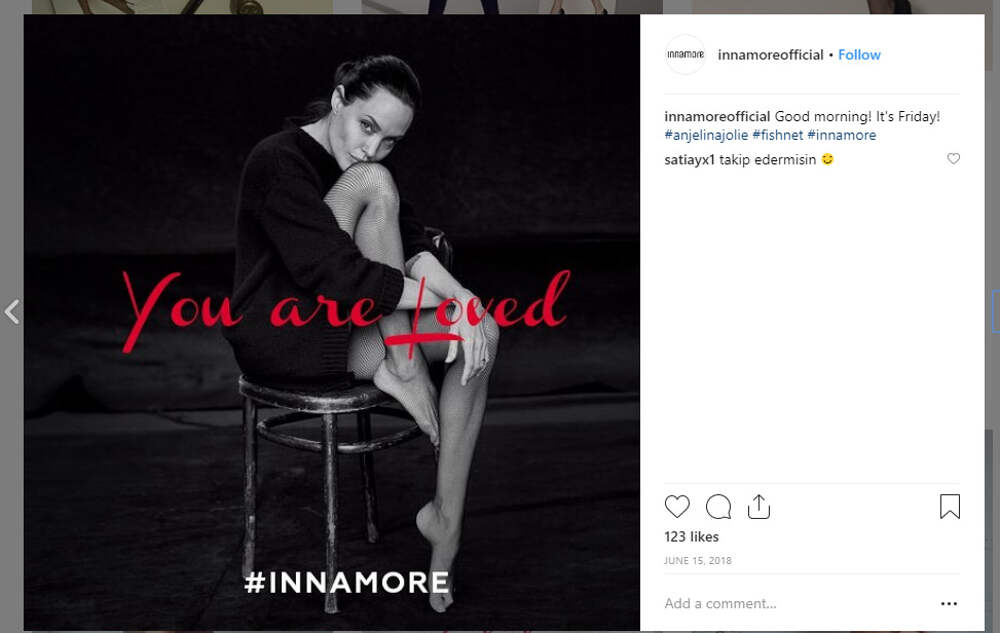Viewport: 1000px width, 633px height.
Task: Click the speech bubble comment icon
Action: [x=718, y=506]
